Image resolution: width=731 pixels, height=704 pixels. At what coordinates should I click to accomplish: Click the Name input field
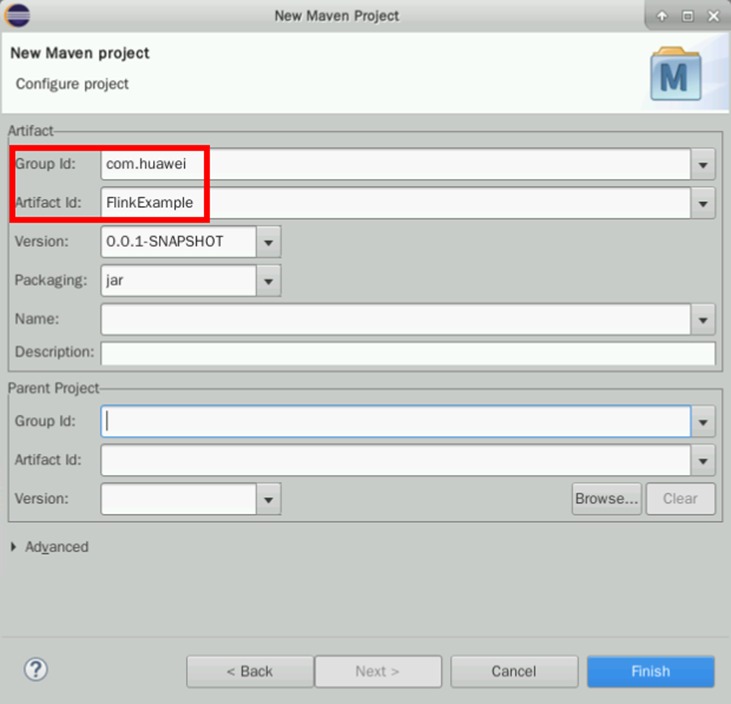pyautogui.click(x=395, y=320)
